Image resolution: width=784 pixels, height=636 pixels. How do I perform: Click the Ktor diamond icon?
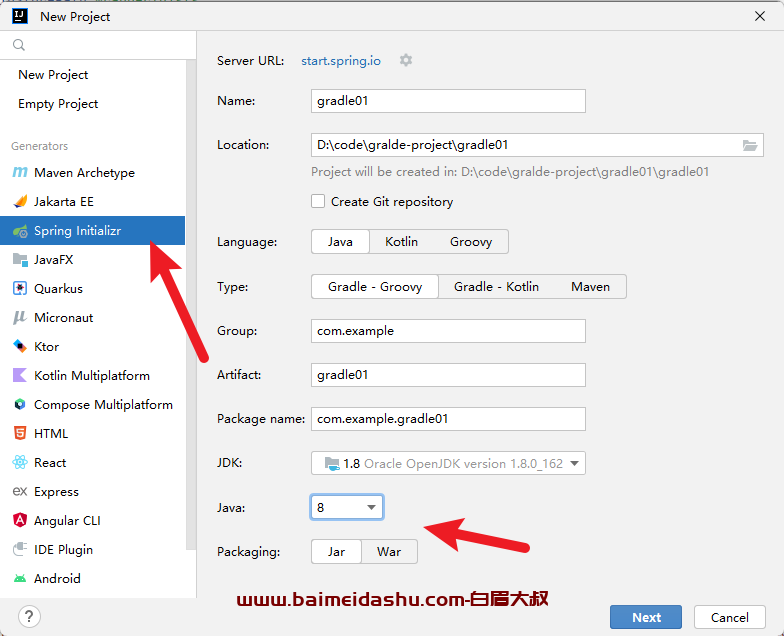coord(20,346)
